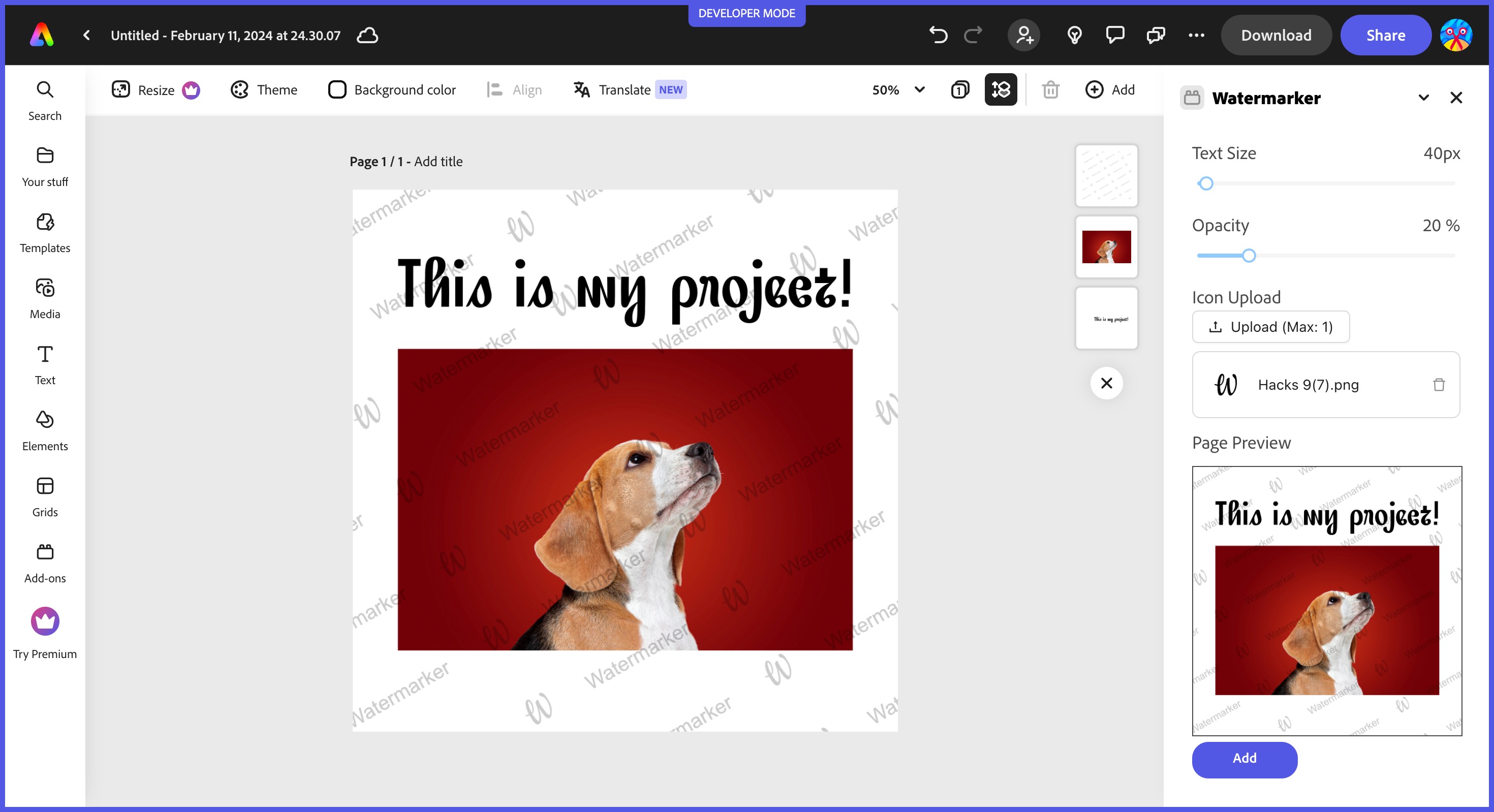
Task: Click the cloud sync status icon
Action: (x=367, y=36)
